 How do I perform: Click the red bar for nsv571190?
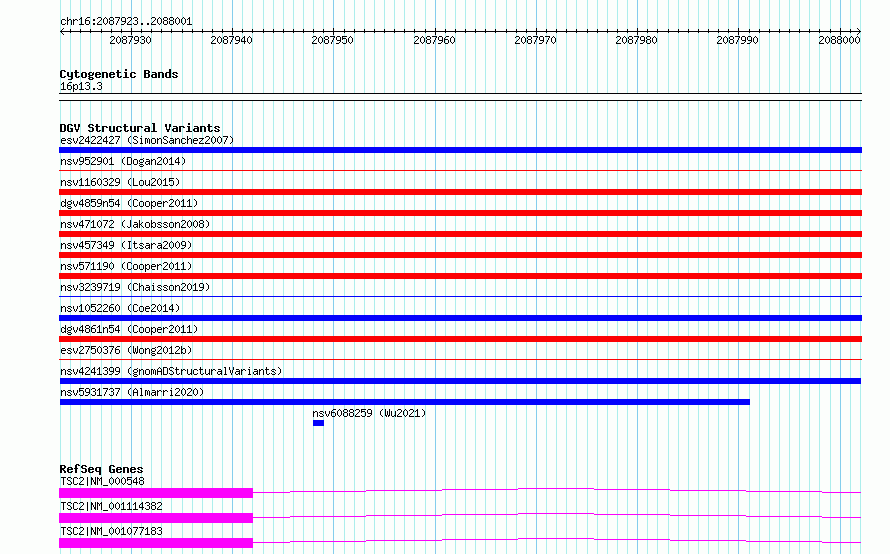click(460, 276)
